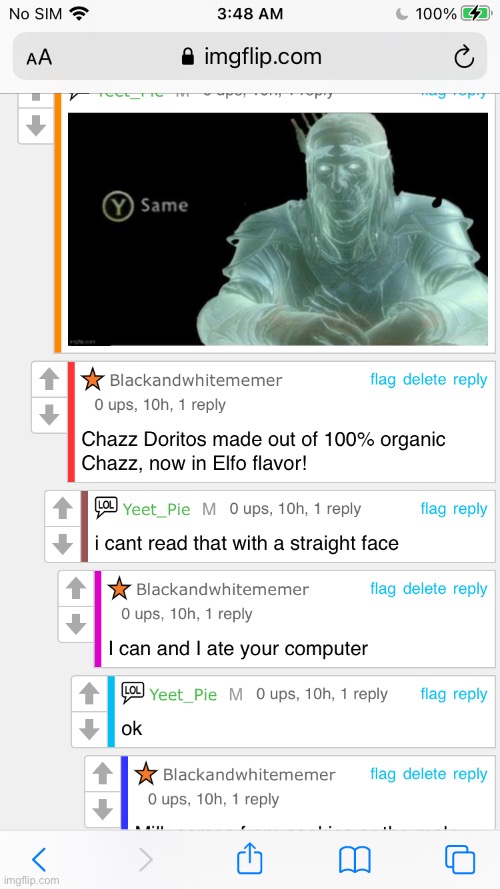Tap the Safari reload page icon
This screenshot has width=500, height=889.
tap(464, 57)
